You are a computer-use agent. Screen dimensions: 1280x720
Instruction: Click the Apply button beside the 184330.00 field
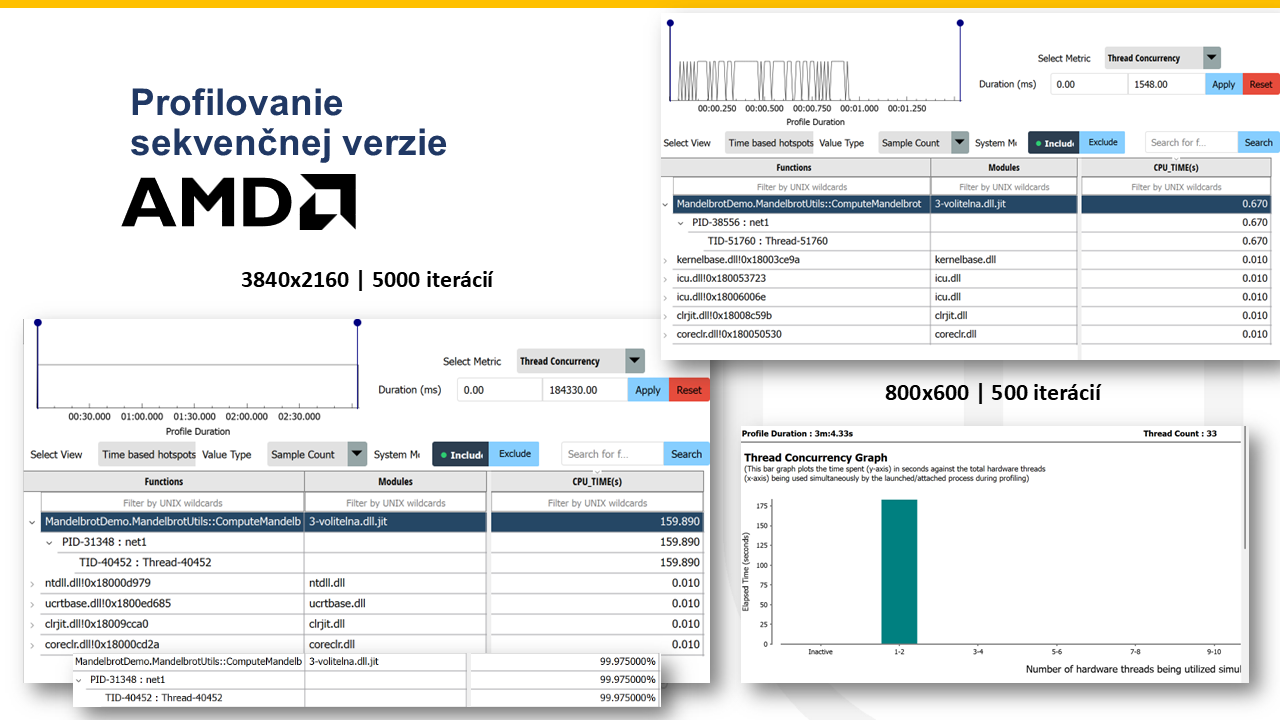tap(648, 390)
